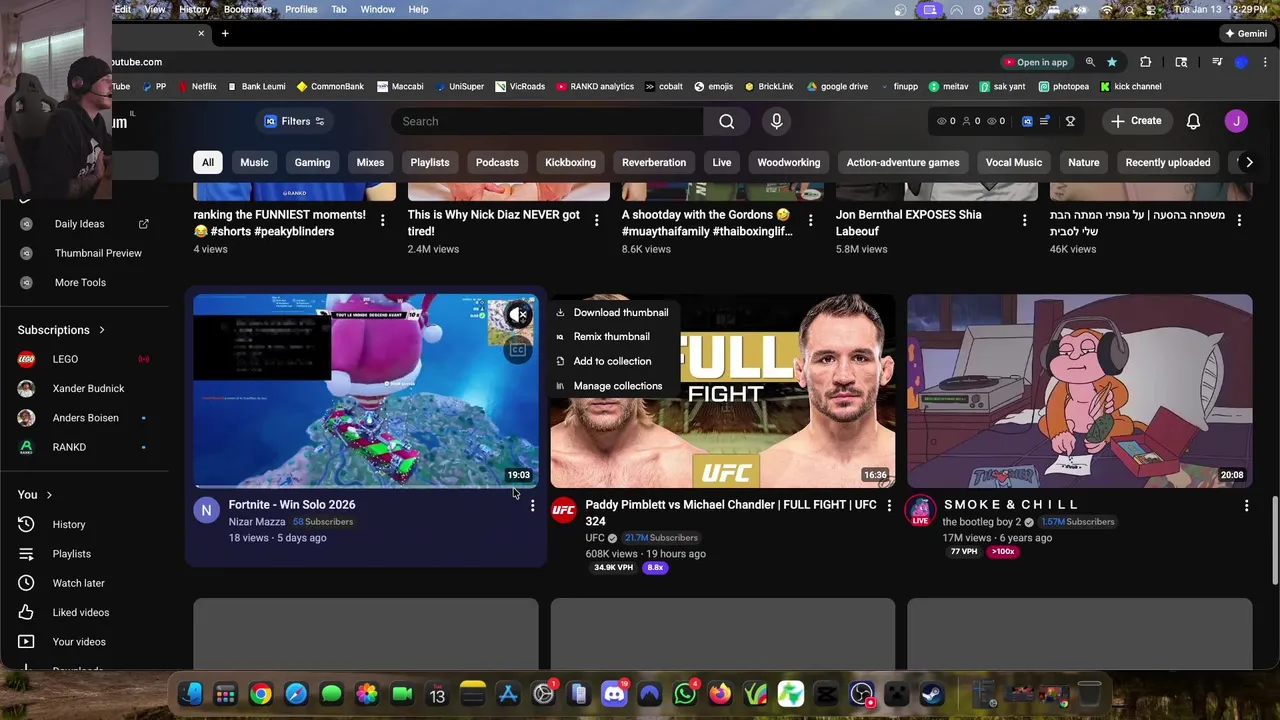This screenshot has width=1280, height=720.
Task: Open the Bookmarks menu in the menu bar
Action: [247, 9]
